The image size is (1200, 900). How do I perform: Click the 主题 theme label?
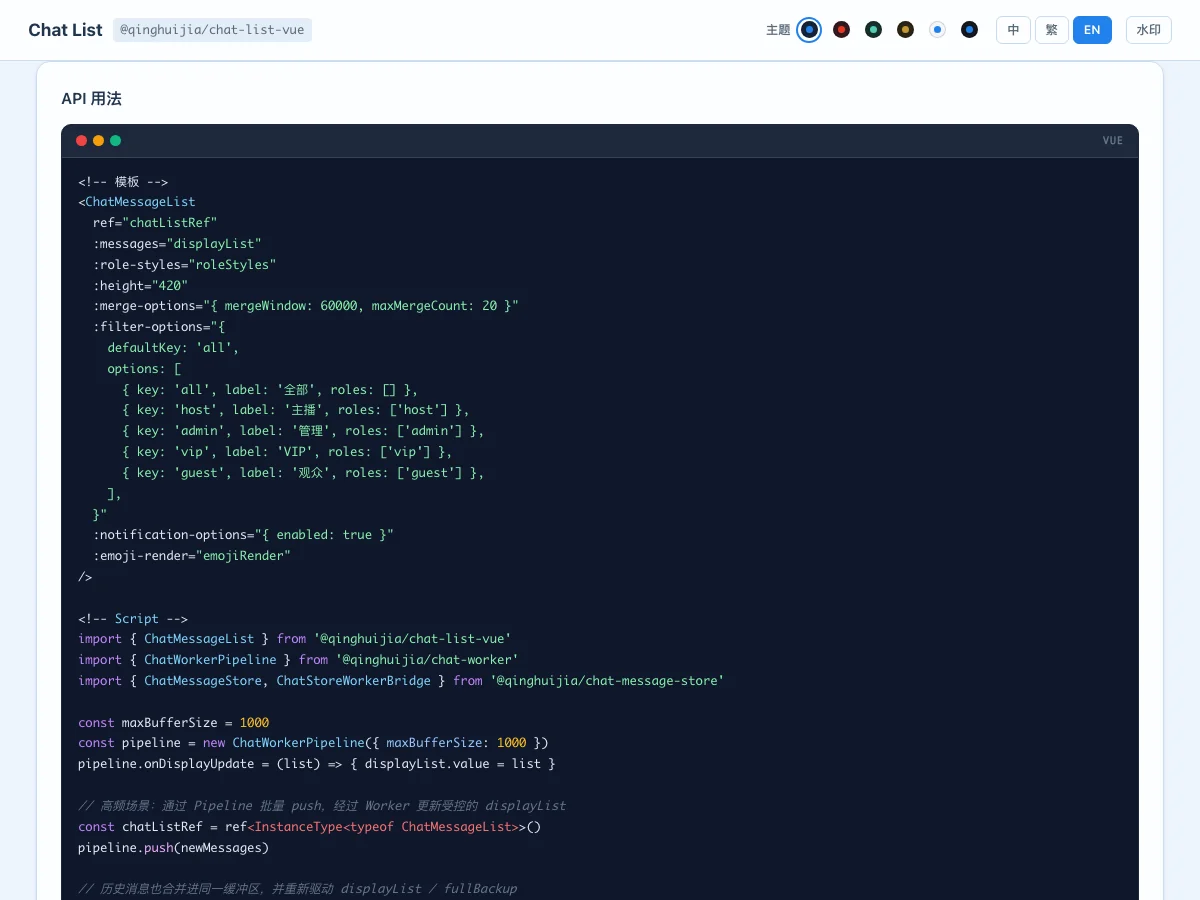(x=778, y=30)
